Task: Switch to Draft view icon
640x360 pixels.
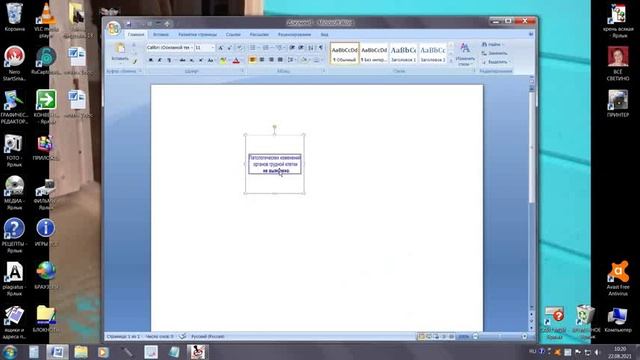Action: 451,336
